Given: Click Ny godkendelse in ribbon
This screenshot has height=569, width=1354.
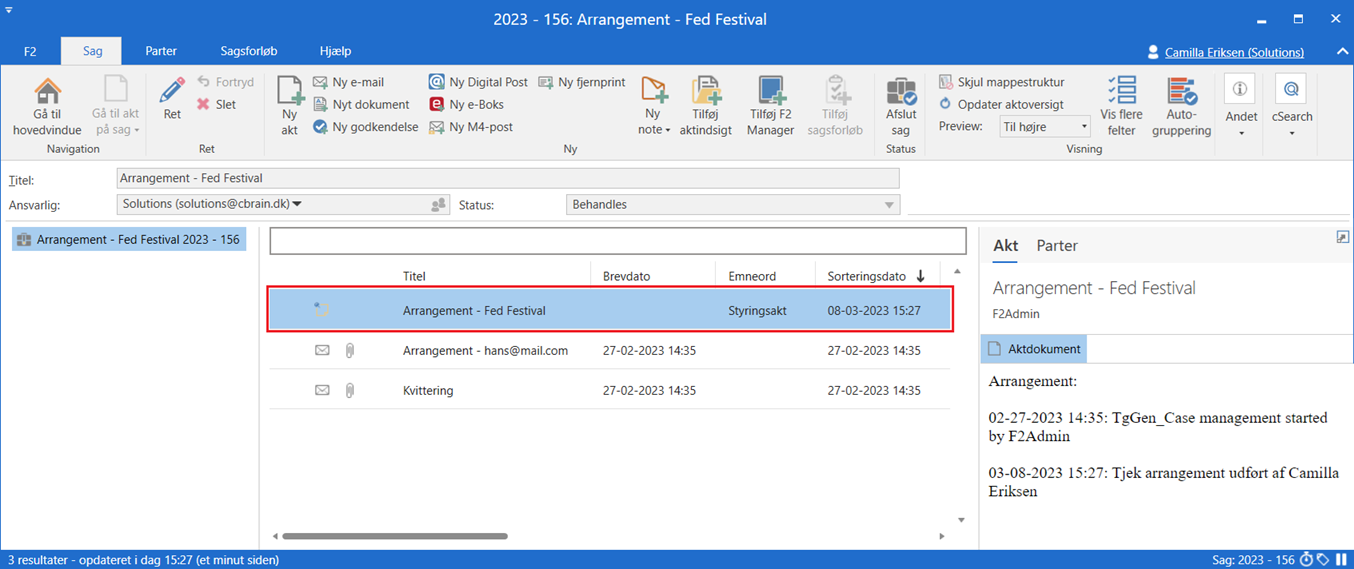Looking at the screenshot, I should pyautogui.click(x=365, y=127).
